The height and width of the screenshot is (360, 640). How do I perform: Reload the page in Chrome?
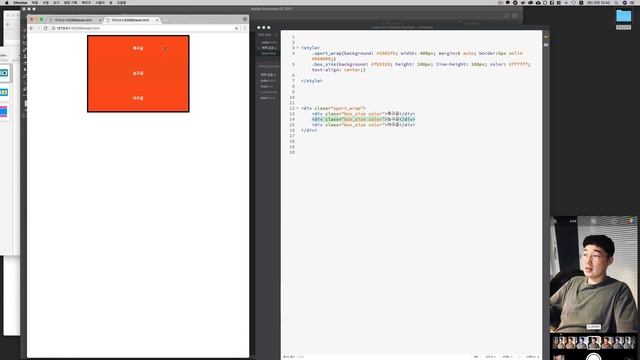tap(45, 28)
